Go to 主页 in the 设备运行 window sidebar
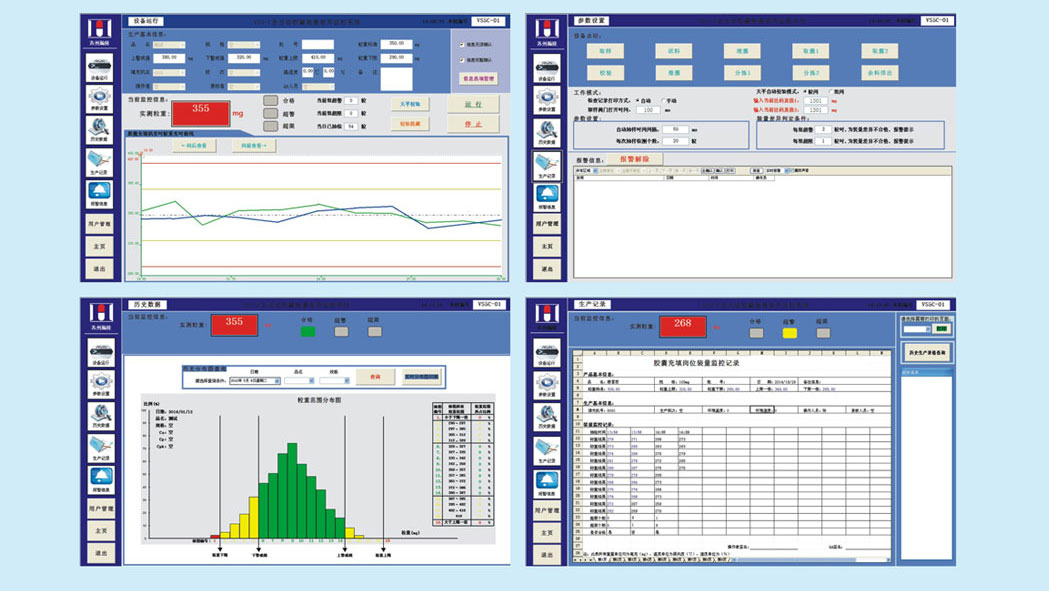The width and height of the screenshot is (1049, 591). tap(100, 246)
